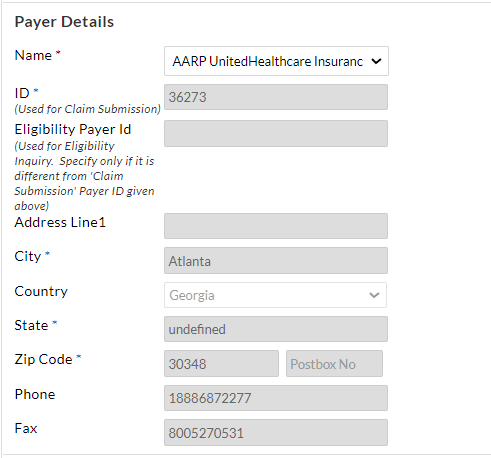Click the Phone field 18886872277
The width and height of the screenshot is (491, 458).
pos(276,398)
